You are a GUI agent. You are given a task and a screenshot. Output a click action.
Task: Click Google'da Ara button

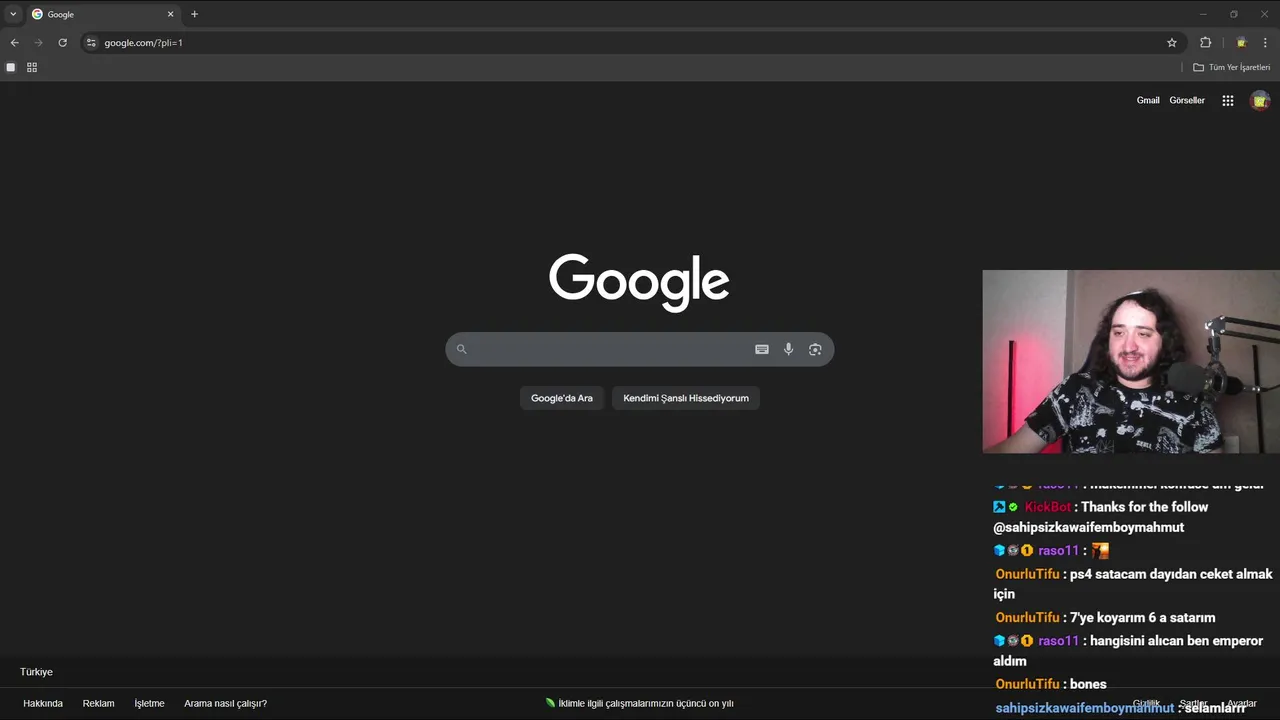pos(562,398)
